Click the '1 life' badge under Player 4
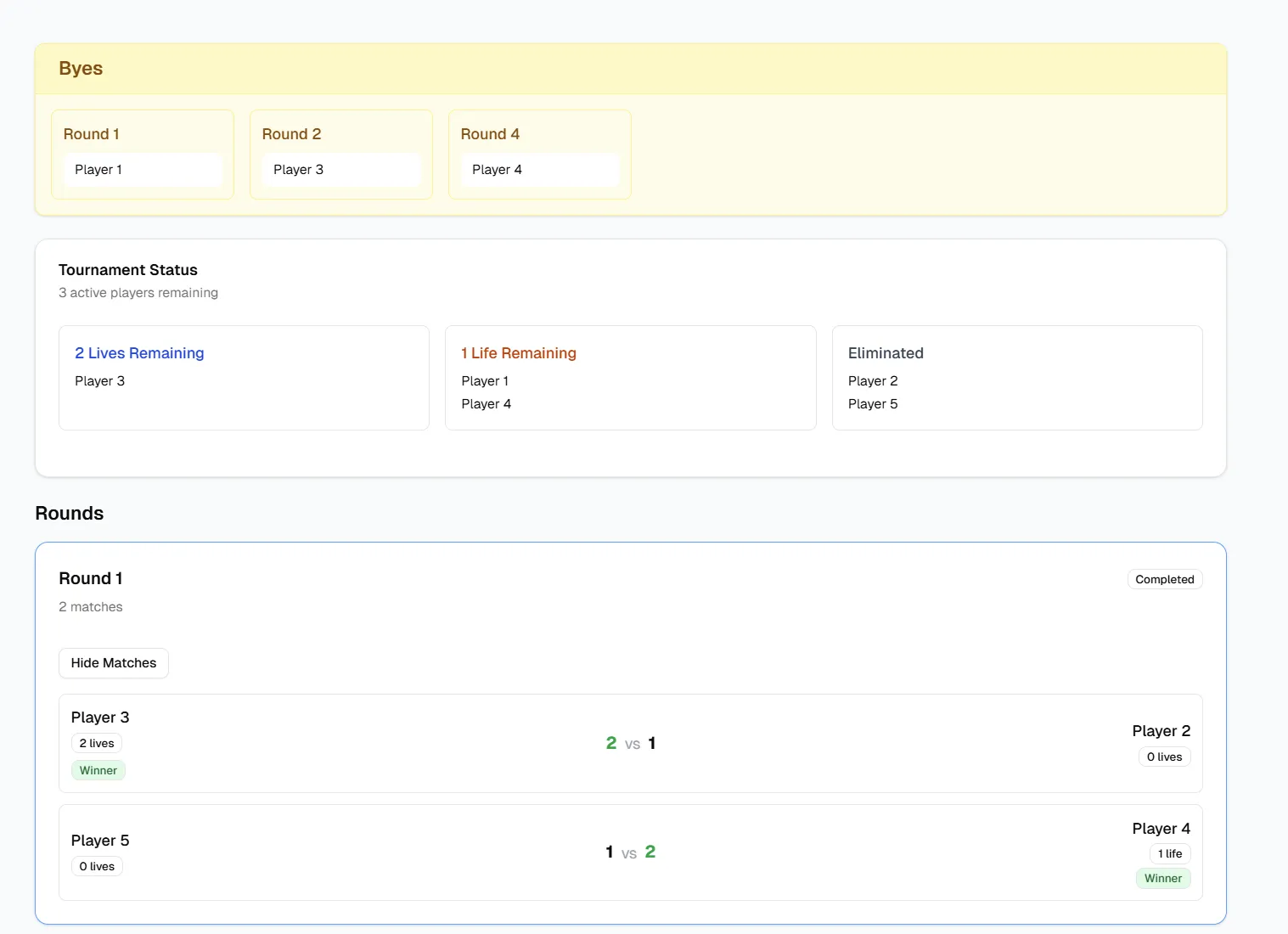Screen dimensions: 1288x934 coord(1169,853)
